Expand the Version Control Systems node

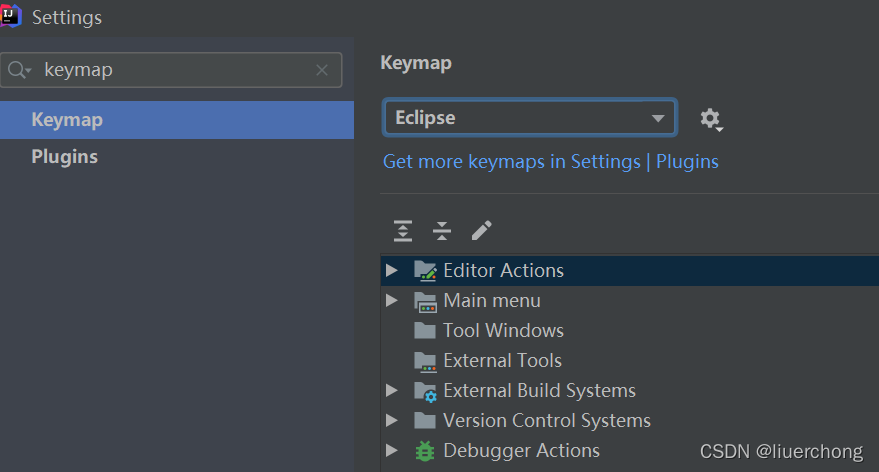click(x=392, y=420)
